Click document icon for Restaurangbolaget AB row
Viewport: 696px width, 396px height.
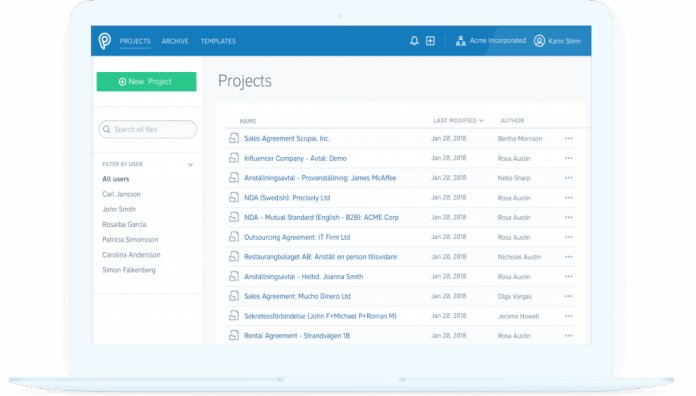click(x=234, y=256)
